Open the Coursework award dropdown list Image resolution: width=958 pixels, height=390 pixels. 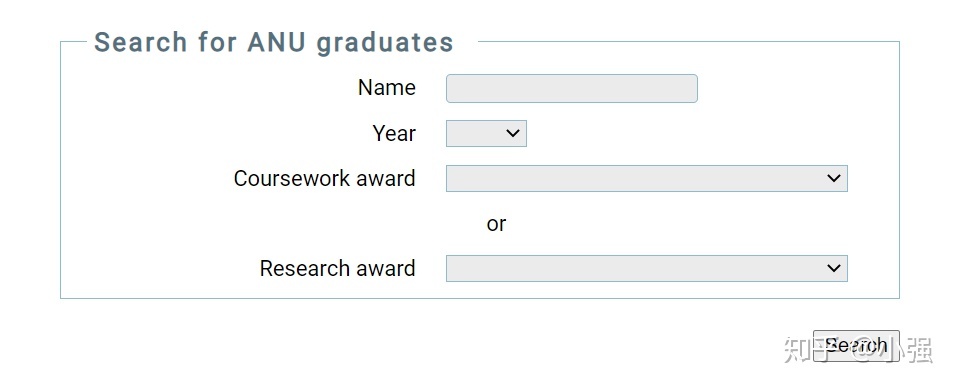pos(646,178)
